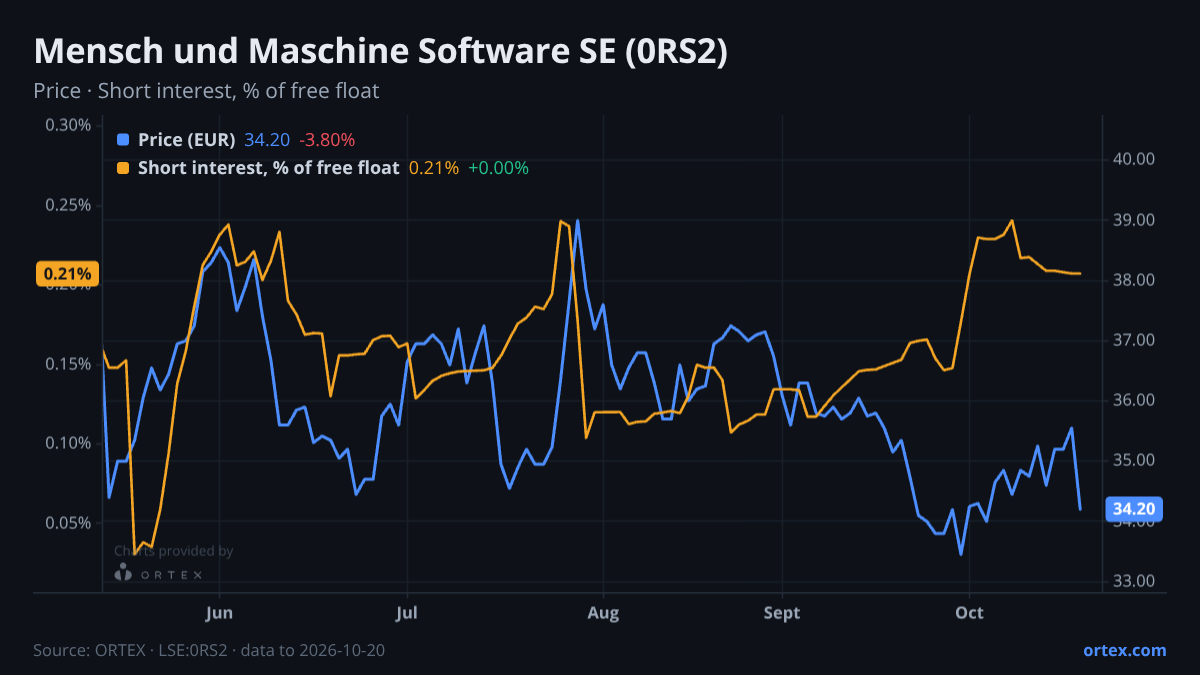Click the 0.05% left axis label
Screen dimensions: 1200x675
(x=68, y=523)
